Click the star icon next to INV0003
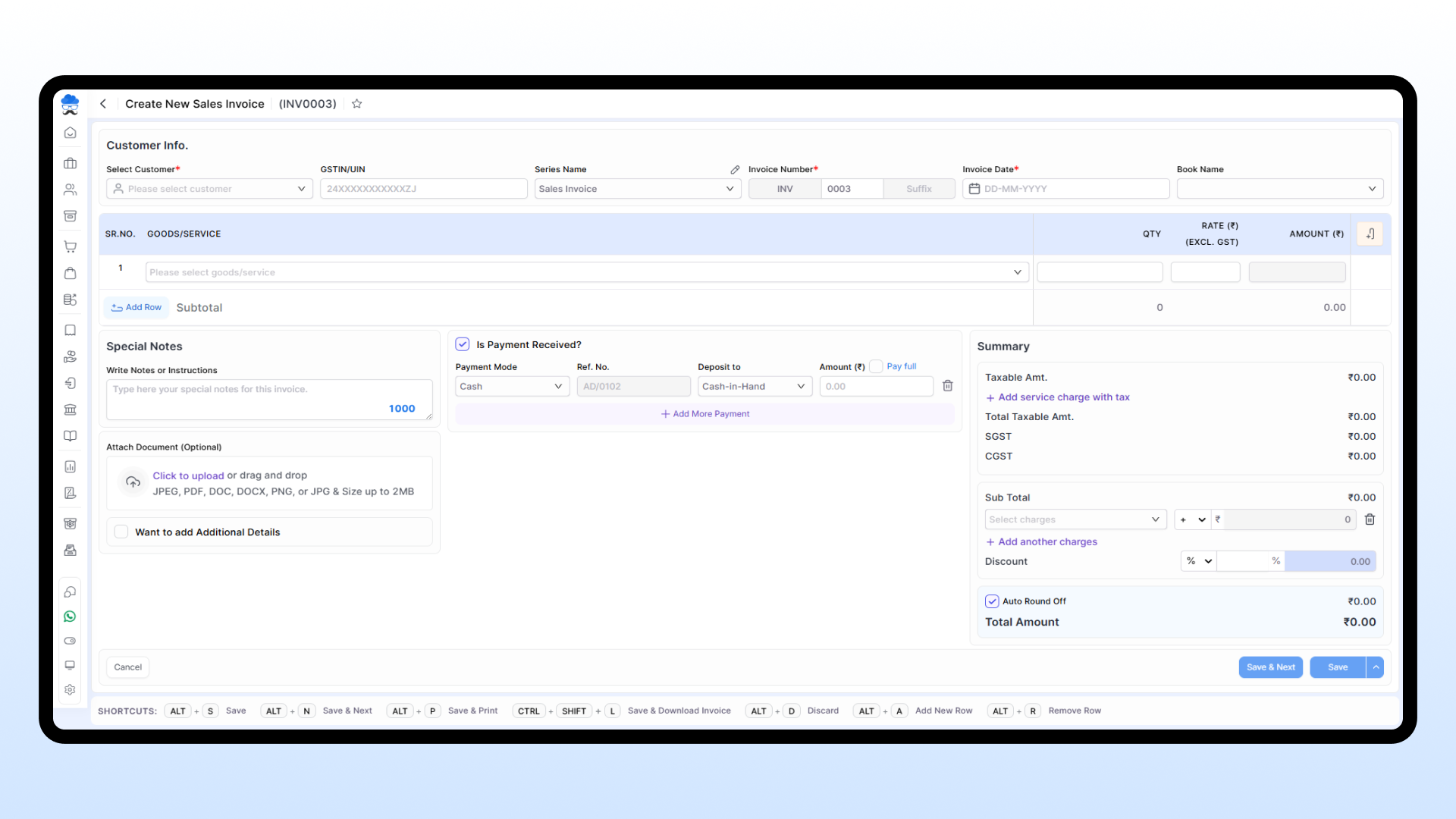Viewport: 1456px width, 819px height. (x=356, y=104)
